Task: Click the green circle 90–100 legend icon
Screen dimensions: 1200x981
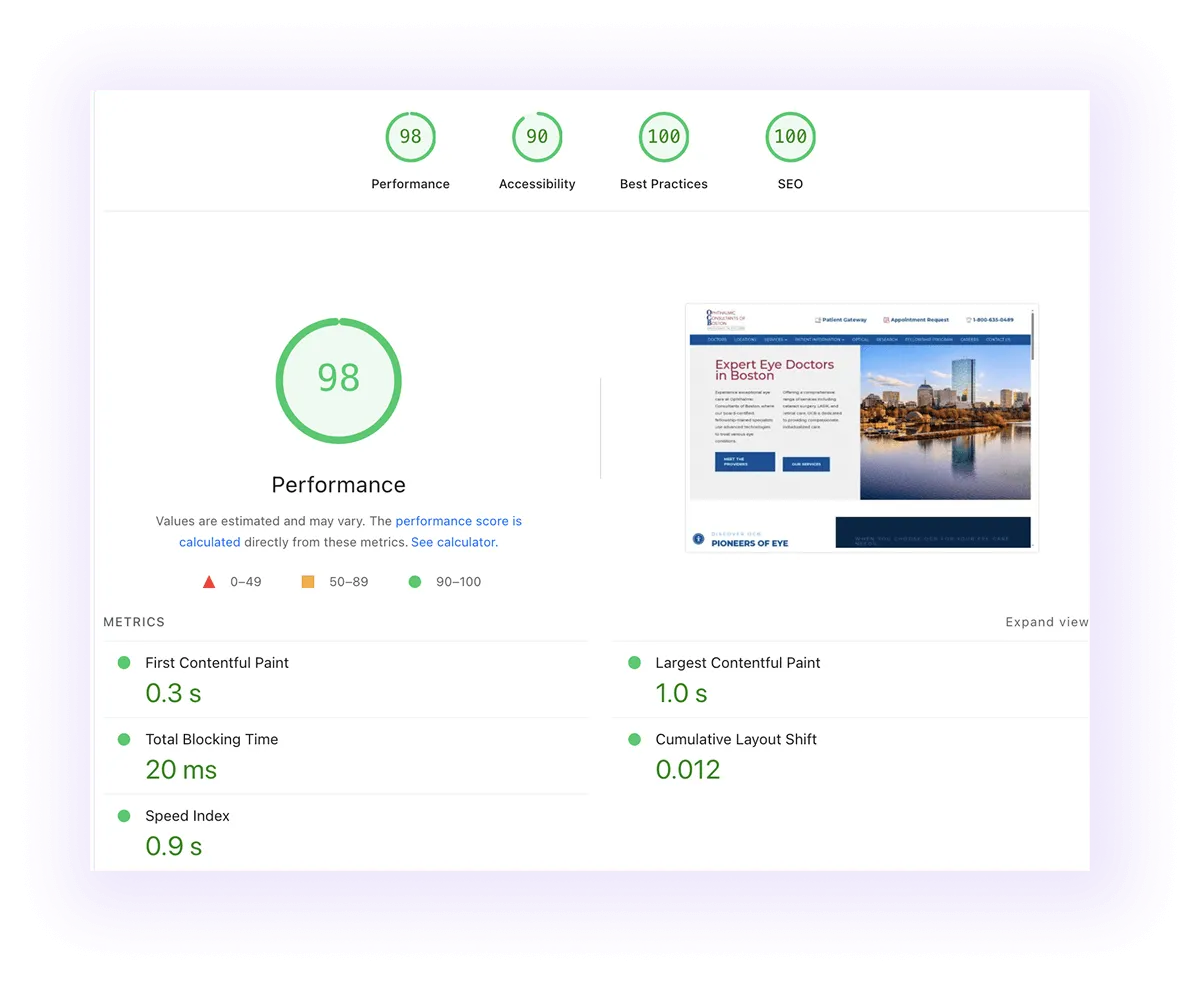Action: (415, 580)
